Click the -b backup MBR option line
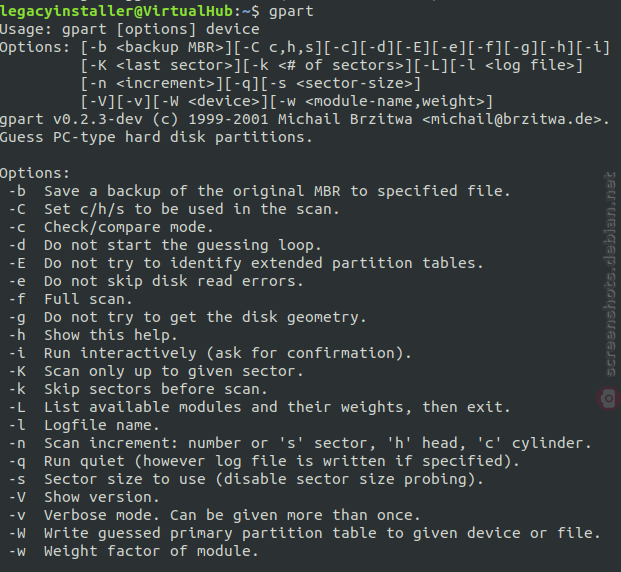Image resolution: width=621 pixels, height=572 pixels. click(260, 191)
